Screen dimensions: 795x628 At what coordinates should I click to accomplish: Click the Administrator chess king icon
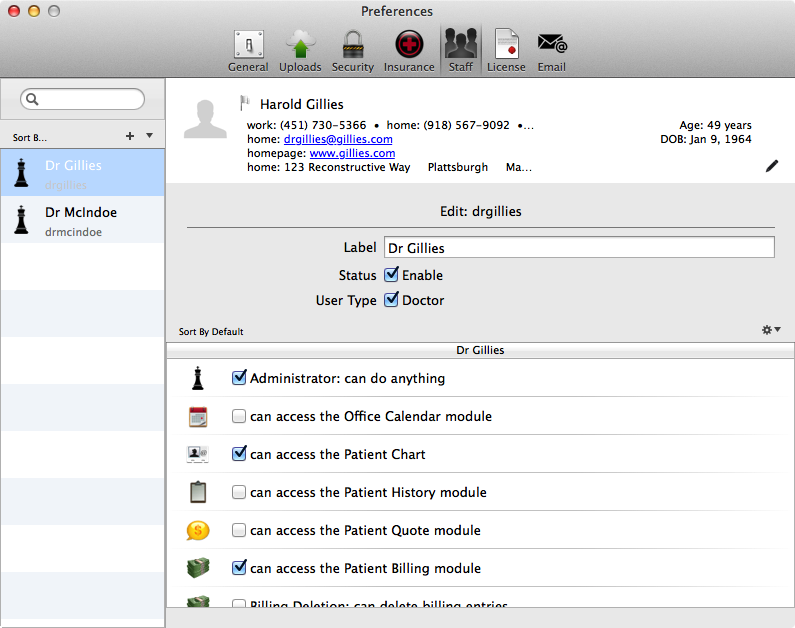pyautogui.click(x=198, y=378)
